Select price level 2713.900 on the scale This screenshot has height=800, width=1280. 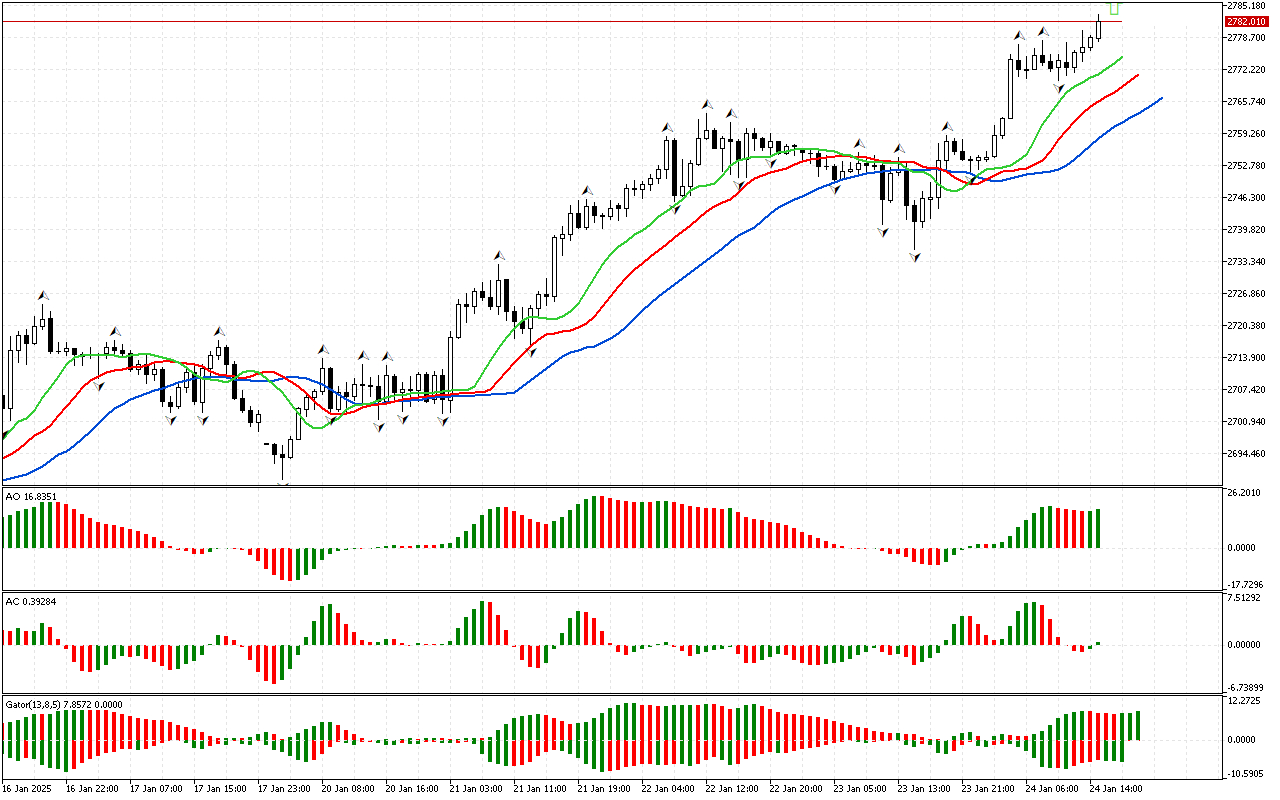tap(1246, 358)
